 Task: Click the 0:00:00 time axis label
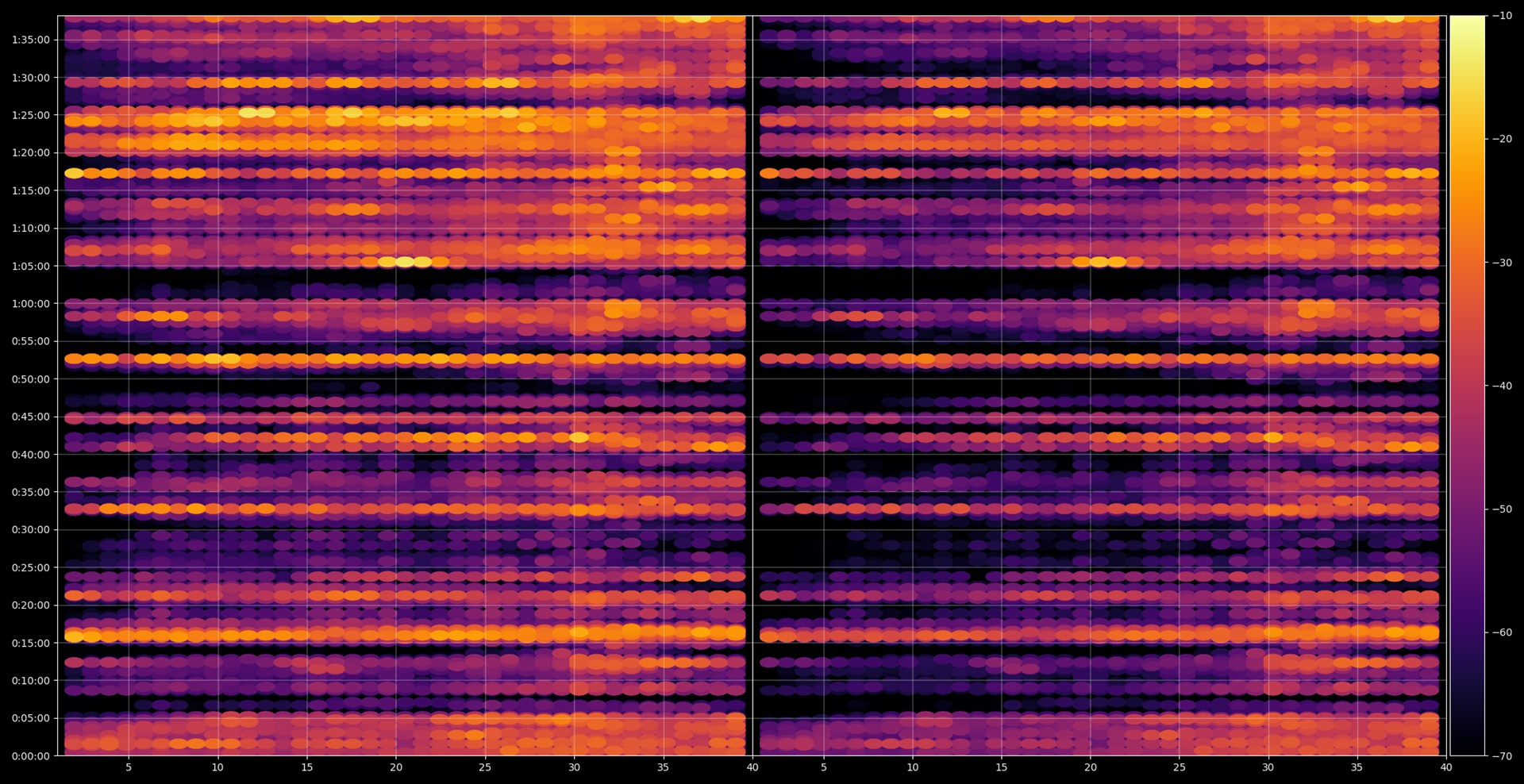coord(31,756)
